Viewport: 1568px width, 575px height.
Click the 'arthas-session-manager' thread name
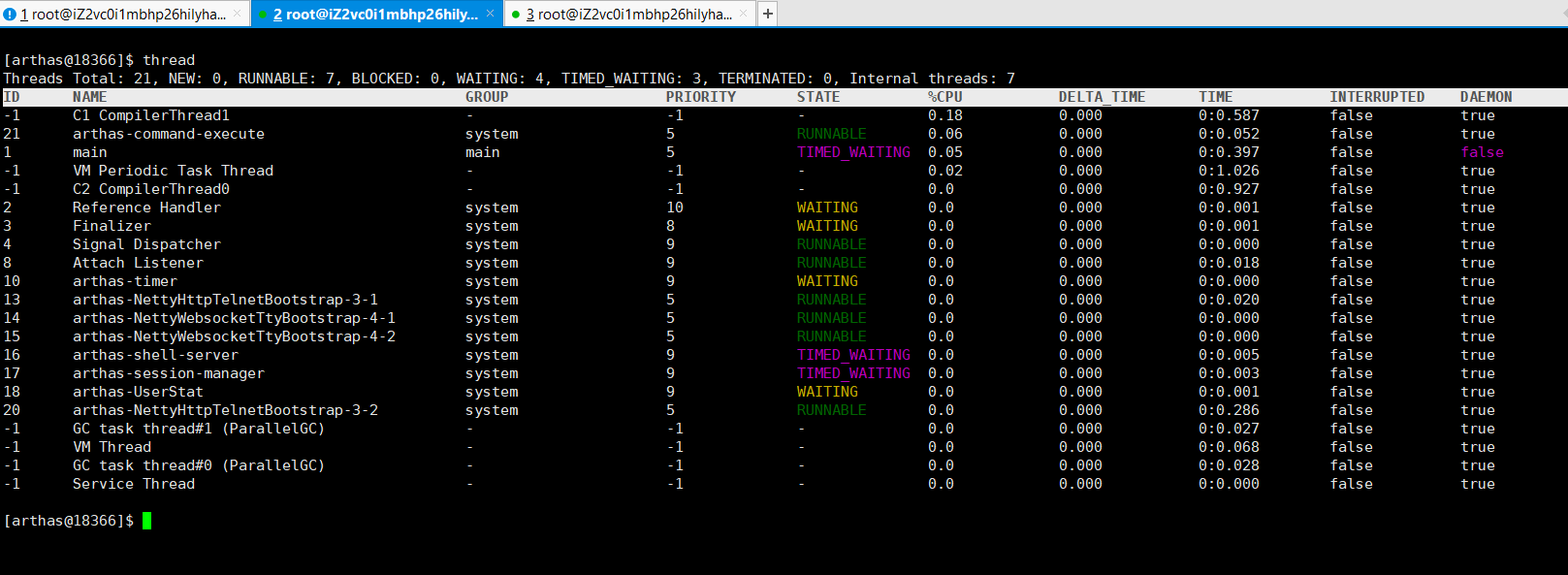(x=169, y=373)
